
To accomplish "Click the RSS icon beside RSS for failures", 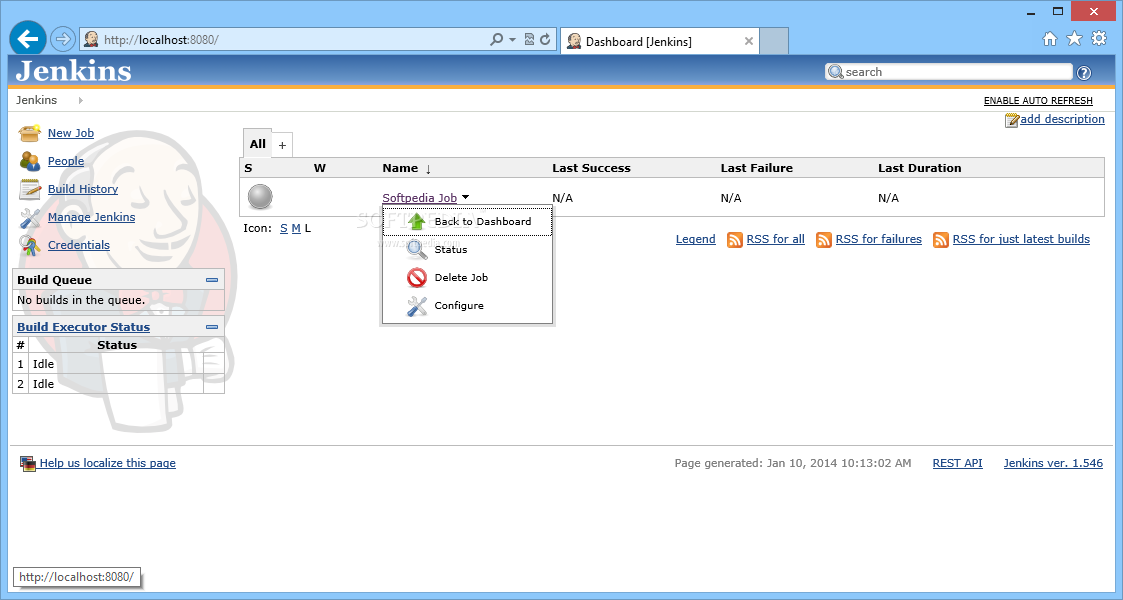I will [824, 240].
